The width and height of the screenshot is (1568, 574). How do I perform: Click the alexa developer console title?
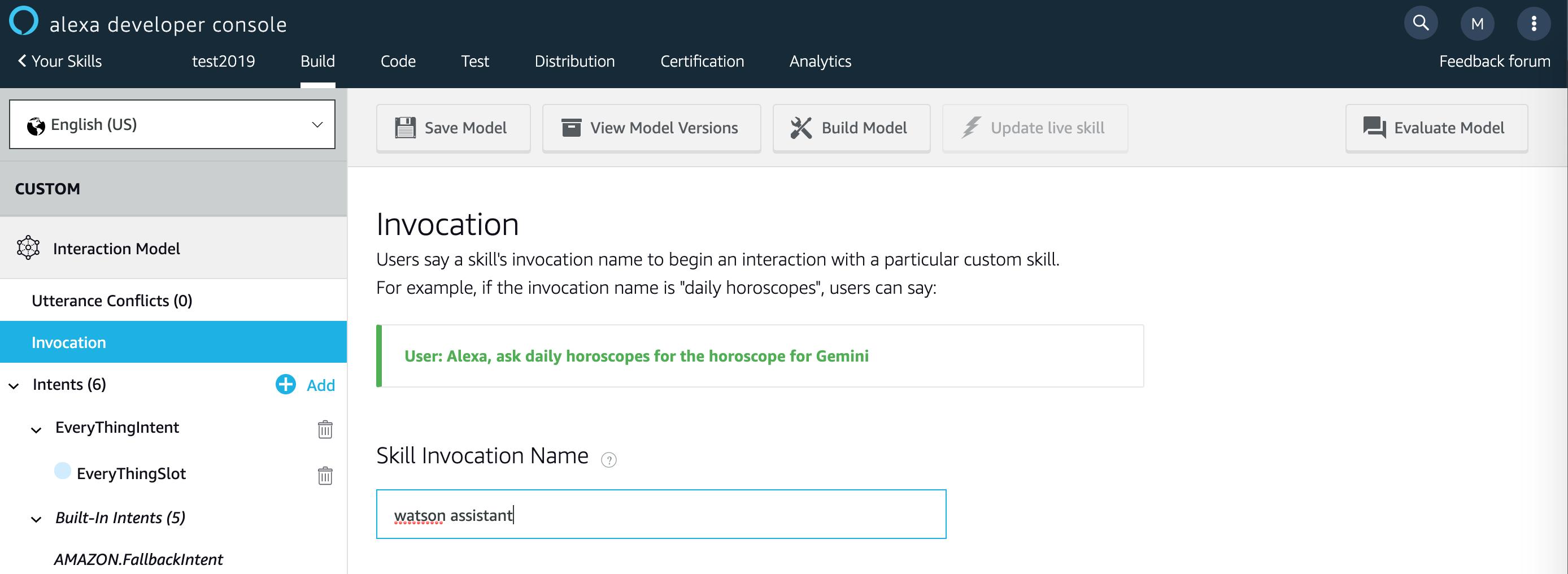point(168,24)
